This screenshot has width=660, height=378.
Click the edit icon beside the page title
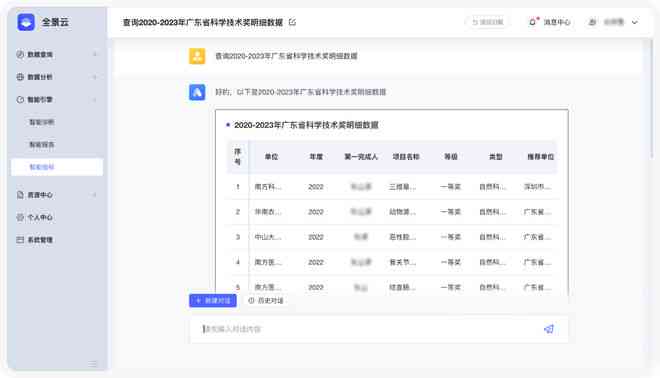pyautogui.click(x=292, y=22)
